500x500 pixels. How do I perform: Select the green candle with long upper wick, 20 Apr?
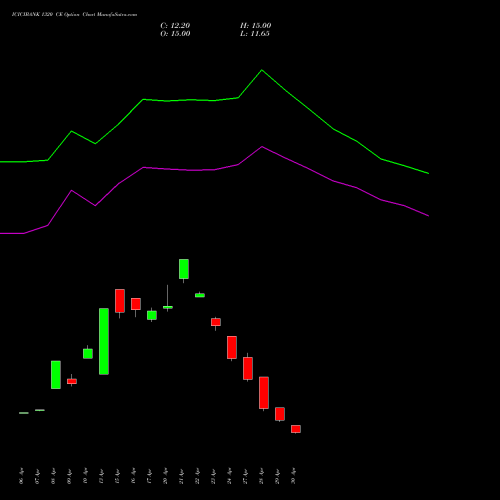click(x=168, y=307)
